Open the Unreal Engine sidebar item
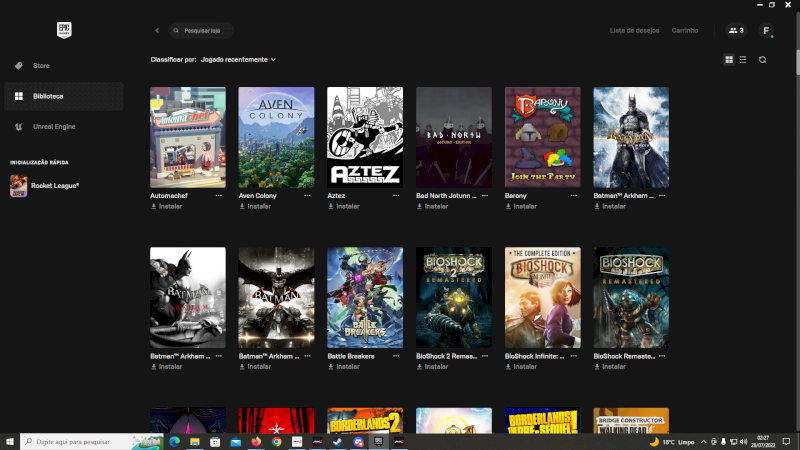Viewport: 800px width, 450px height. pos(54,127)
